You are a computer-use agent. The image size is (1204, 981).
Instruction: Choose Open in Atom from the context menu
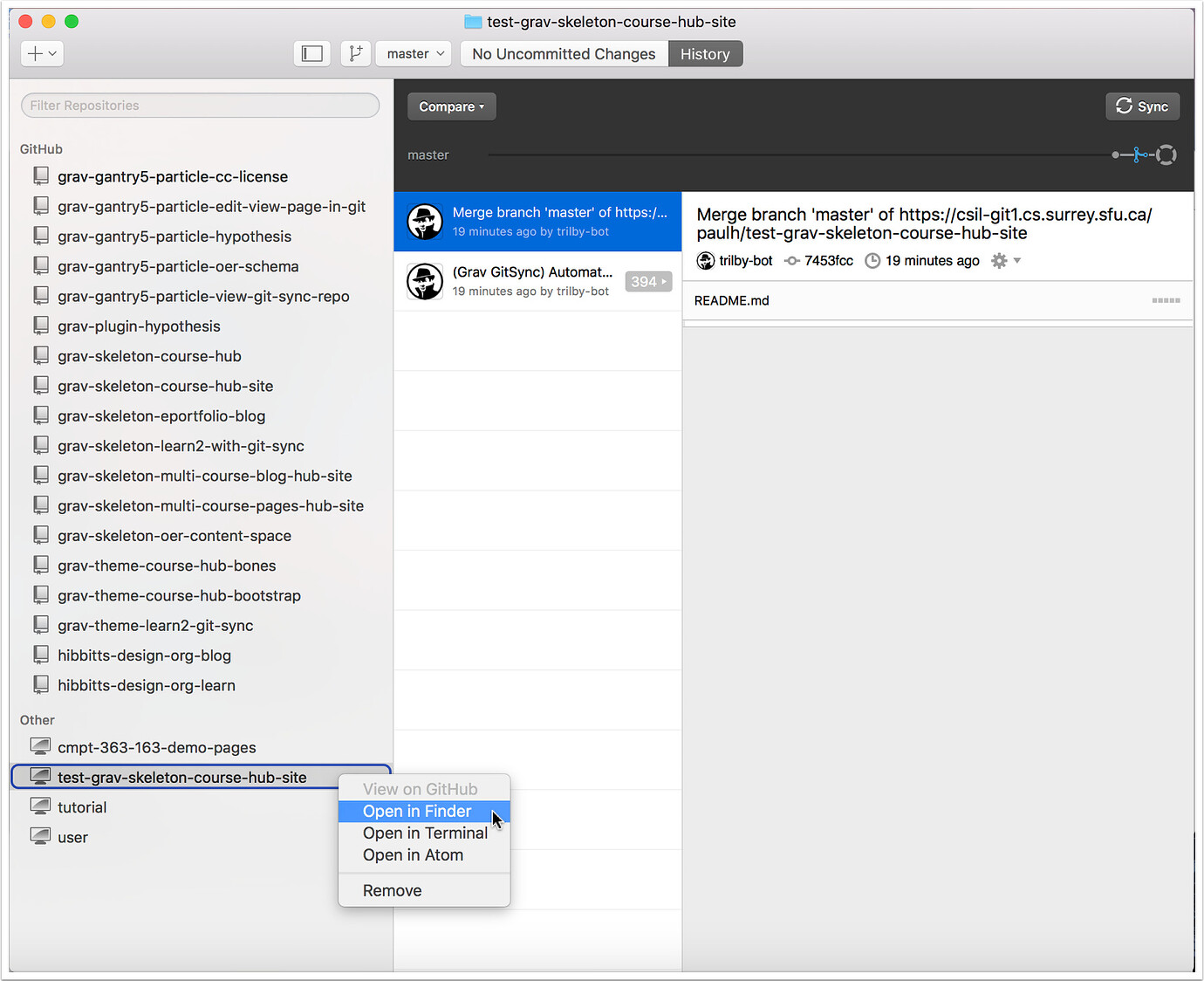click(x=413, y=854)
